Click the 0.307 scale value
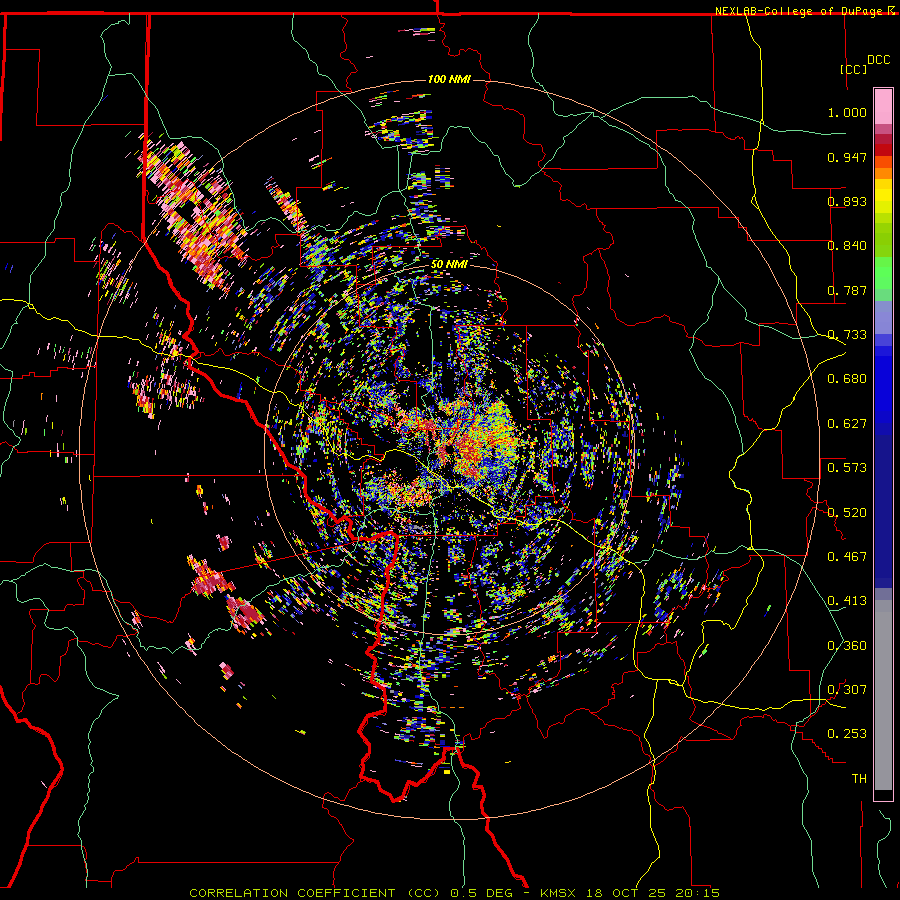Image resolution: width=900 pixels, height=900 pixels. [847, 690]
